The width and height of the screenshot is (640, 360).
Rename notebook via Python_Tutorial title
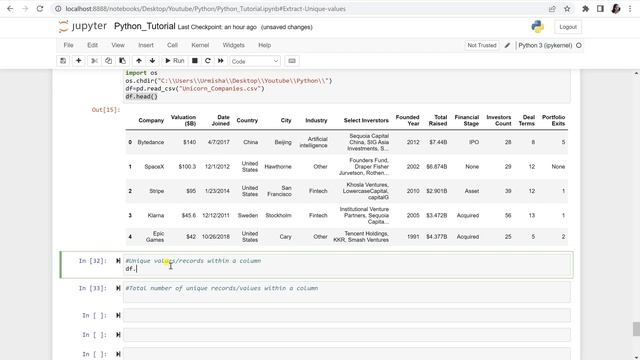[144, 27]
